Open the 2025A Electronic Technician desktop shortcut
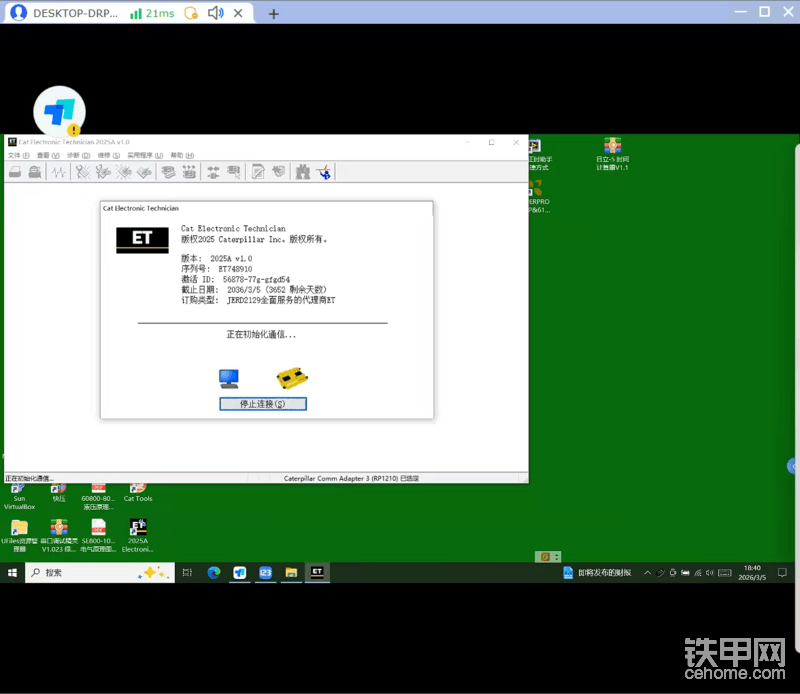This screenshot has width=800, height=694. pos(138,536)
